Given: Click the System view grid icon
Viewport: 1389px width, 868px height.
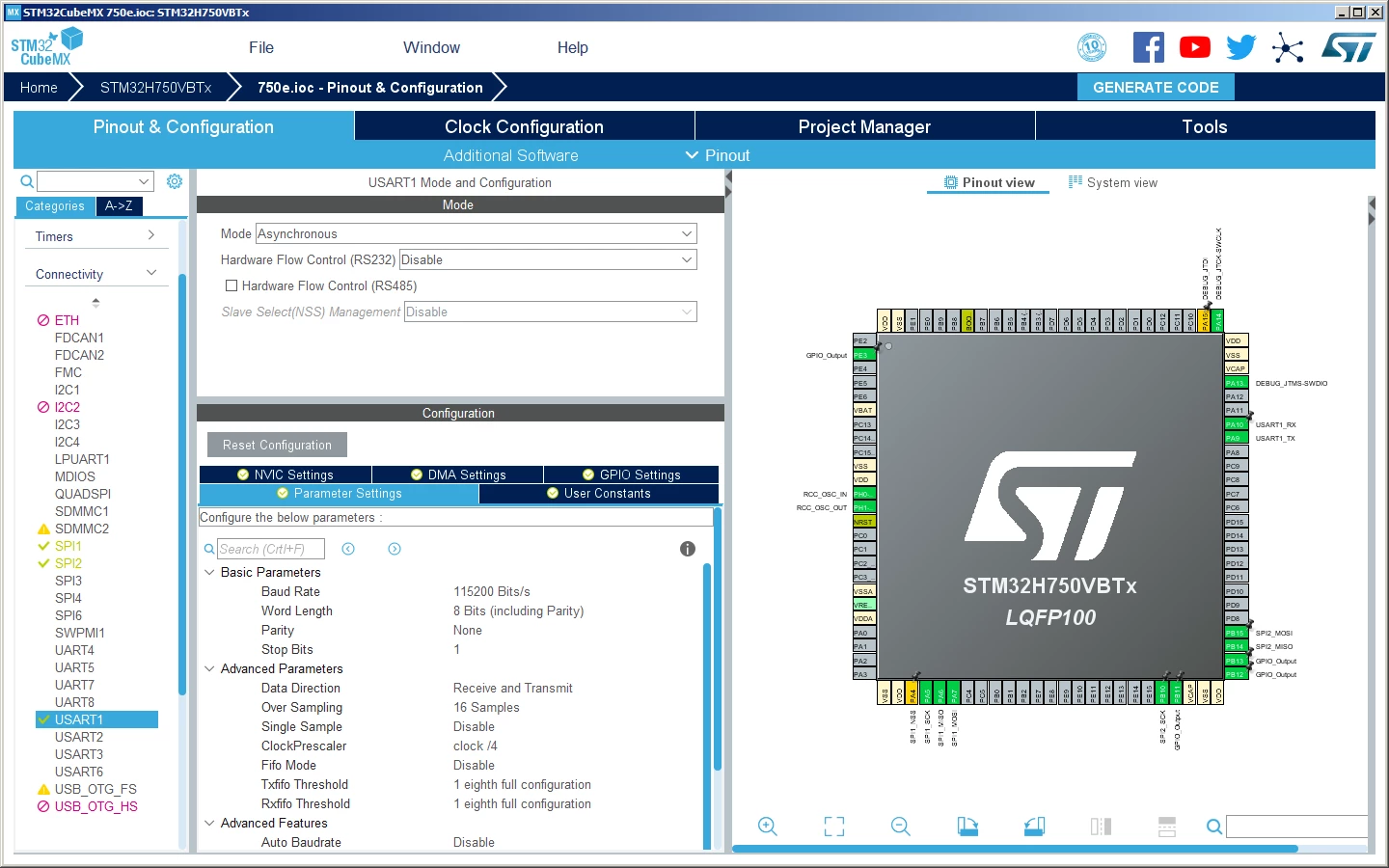Looking at the screenshot, I should 1076,182.
